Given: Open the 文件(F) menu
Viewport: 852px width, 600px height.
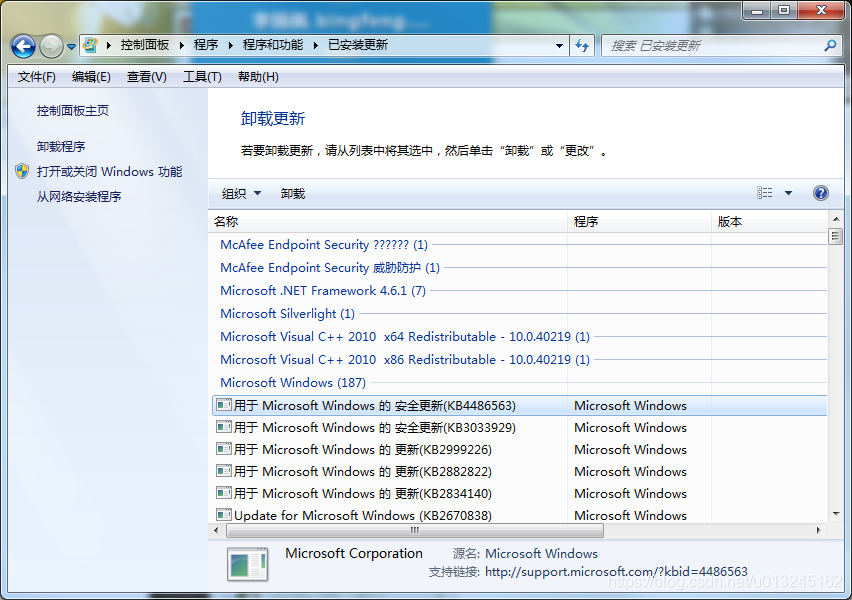Looking at the screenshot, I should click(x=36, y=77).
